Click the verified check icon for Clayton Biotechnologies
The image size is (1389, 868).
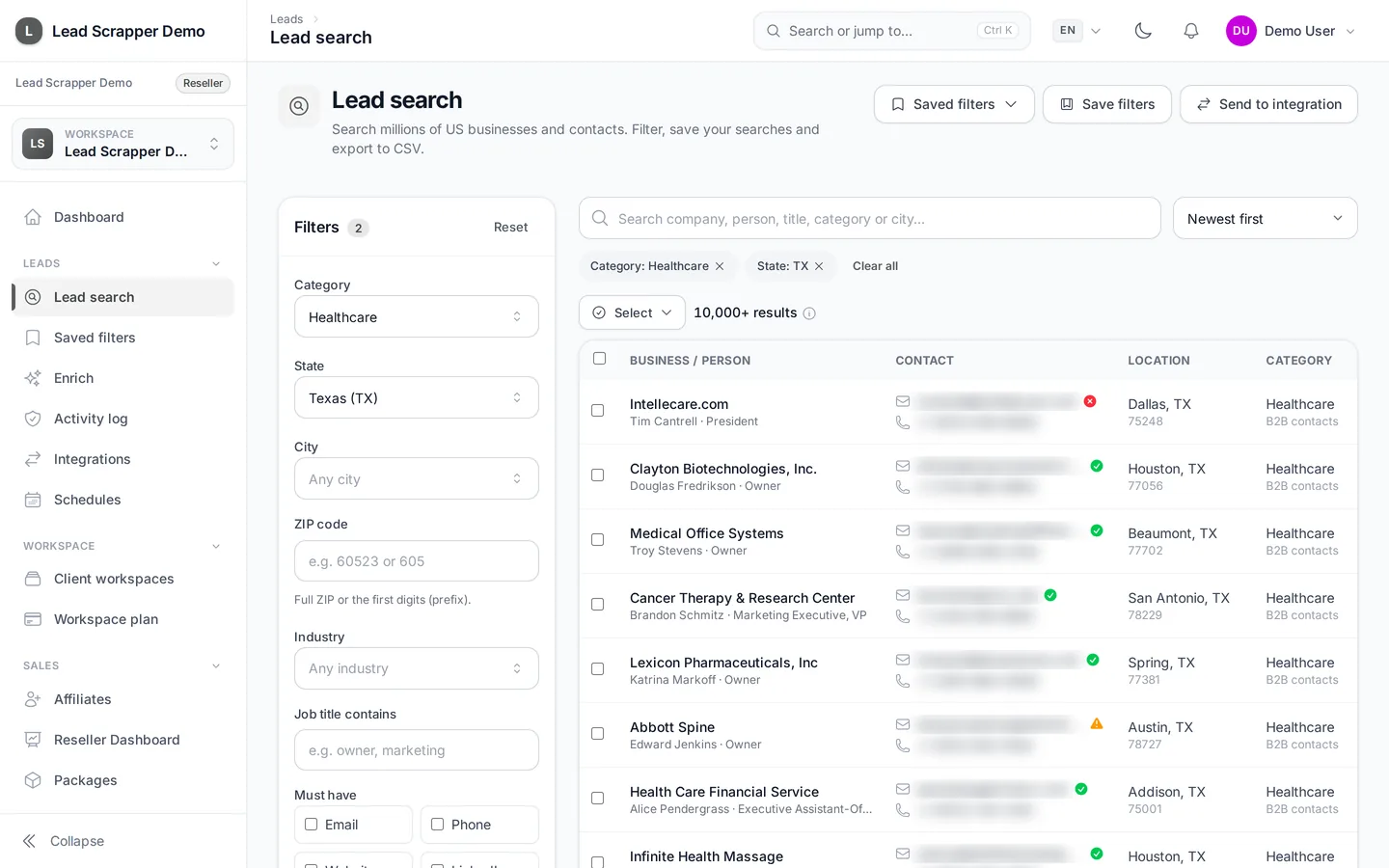pyautogui.click(x=1097, y=466)
